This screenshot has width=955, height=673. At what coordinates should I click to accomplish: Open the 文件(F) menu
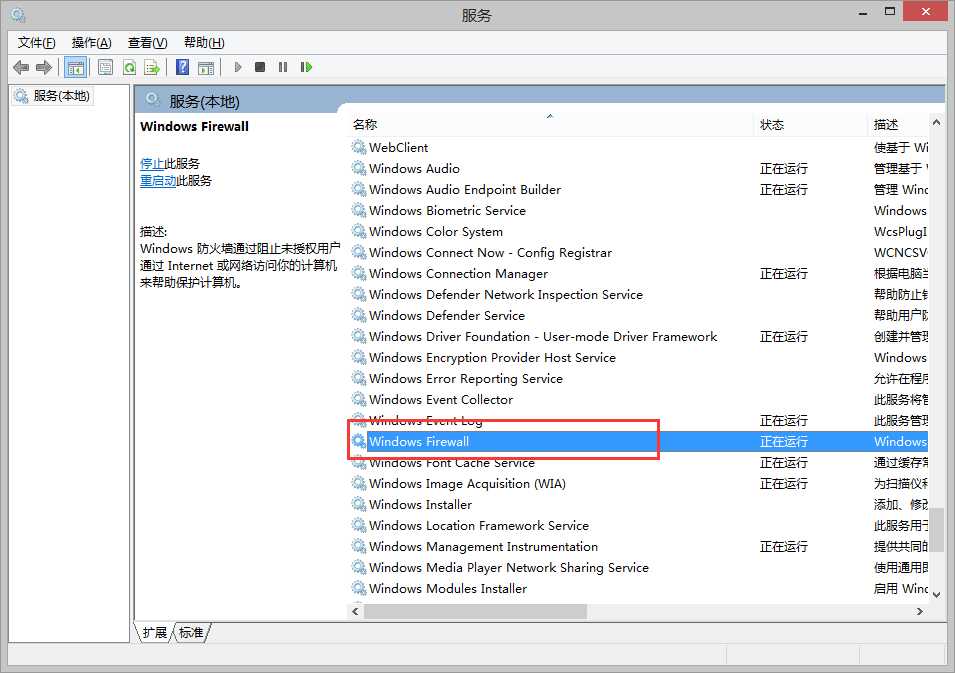pos(37,43)
